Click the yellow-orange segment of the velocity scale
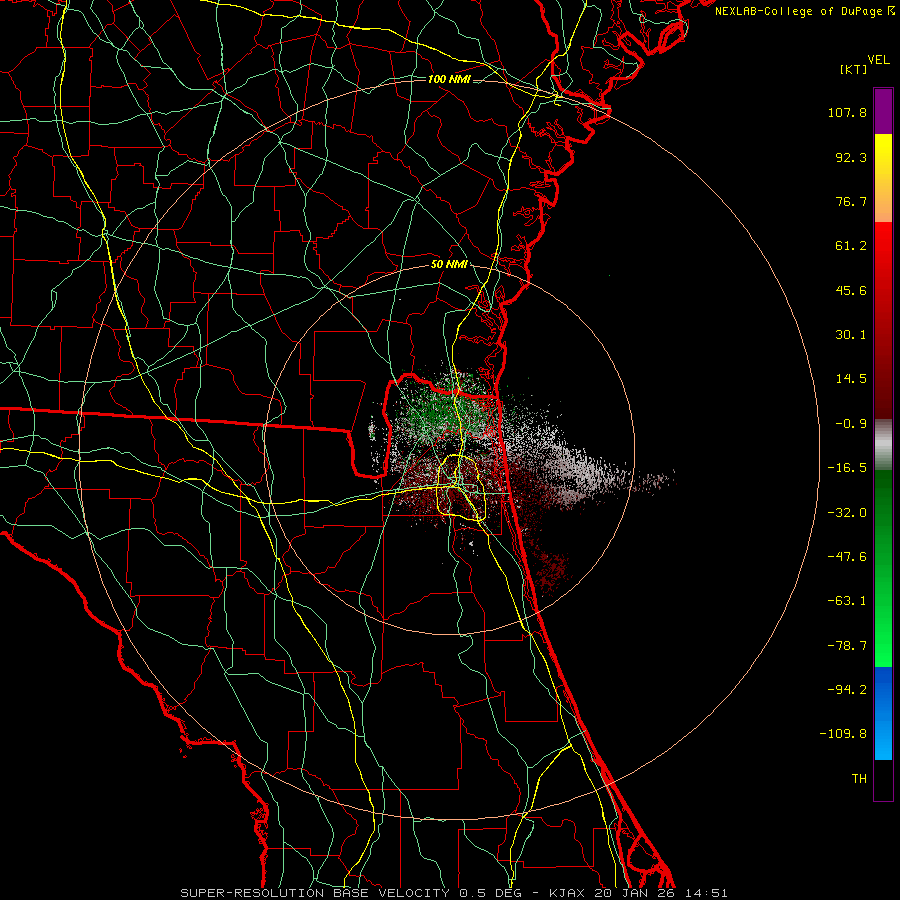The image size is (900, 900). [x=883, y=178]
